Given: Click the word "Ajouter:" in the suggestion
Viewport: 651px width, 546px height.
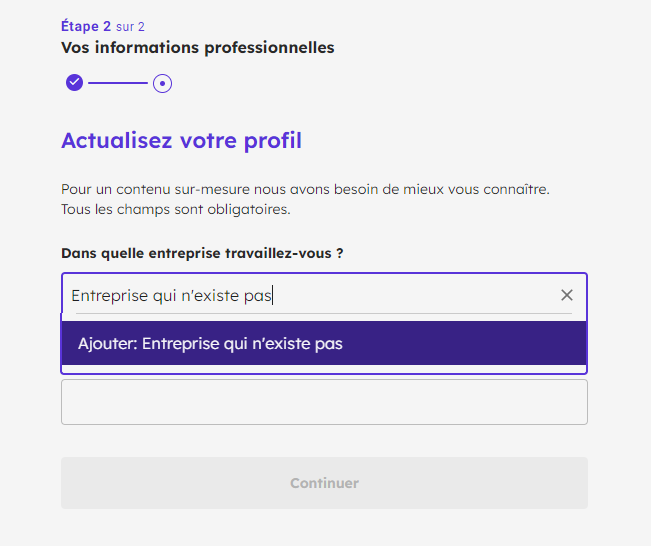Looking at the screenshot, I should [x=108, y=344].
